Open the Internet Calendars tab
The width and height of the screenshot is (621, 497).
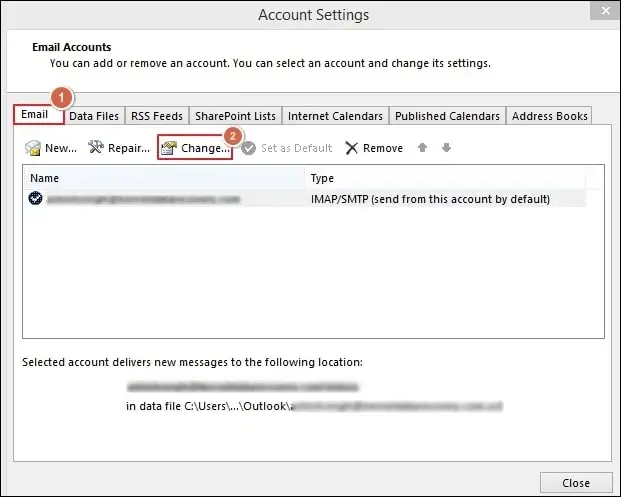(335, 116)
